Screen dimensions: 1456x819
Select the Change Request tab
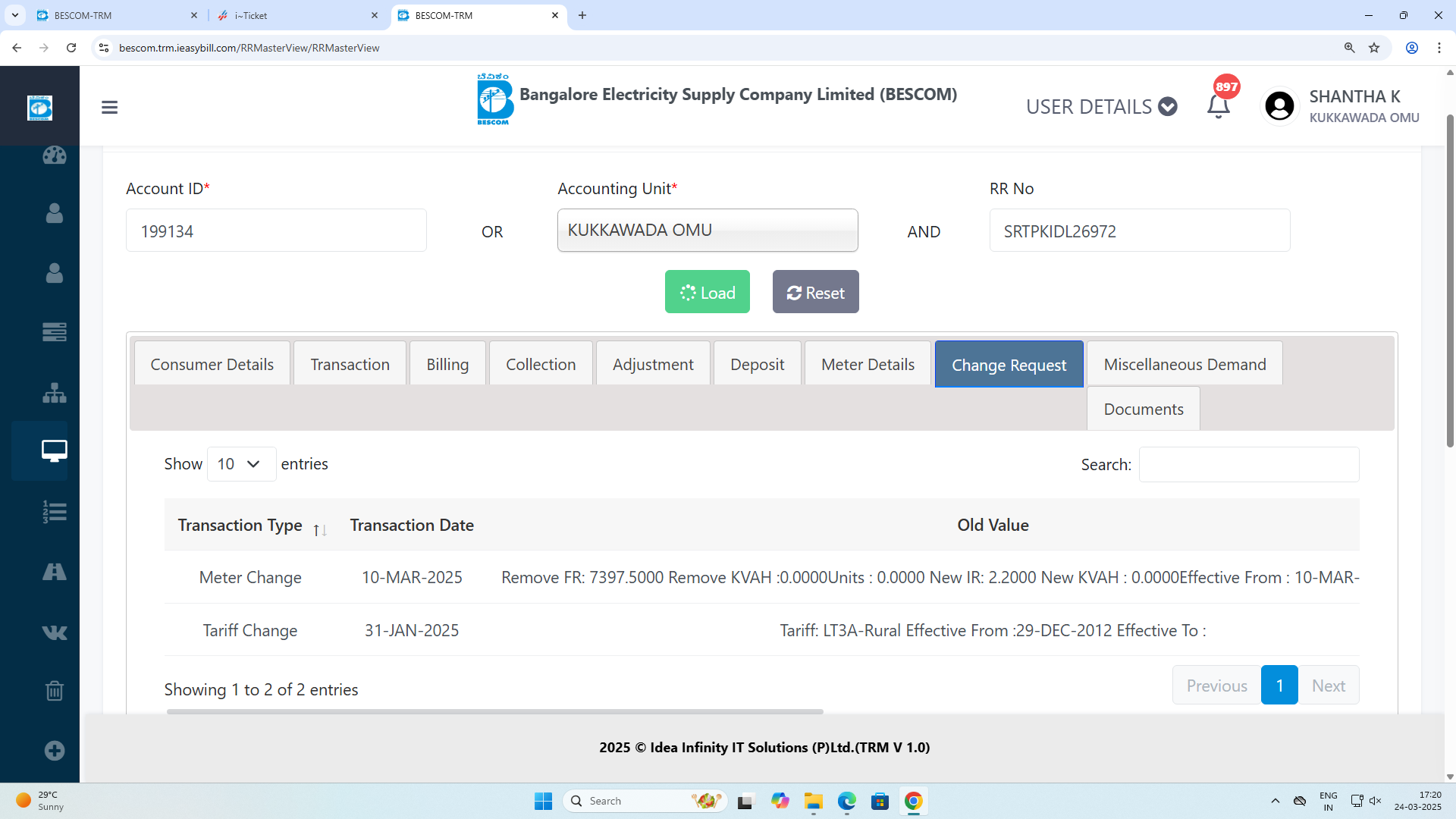(x=1009, y=365)
